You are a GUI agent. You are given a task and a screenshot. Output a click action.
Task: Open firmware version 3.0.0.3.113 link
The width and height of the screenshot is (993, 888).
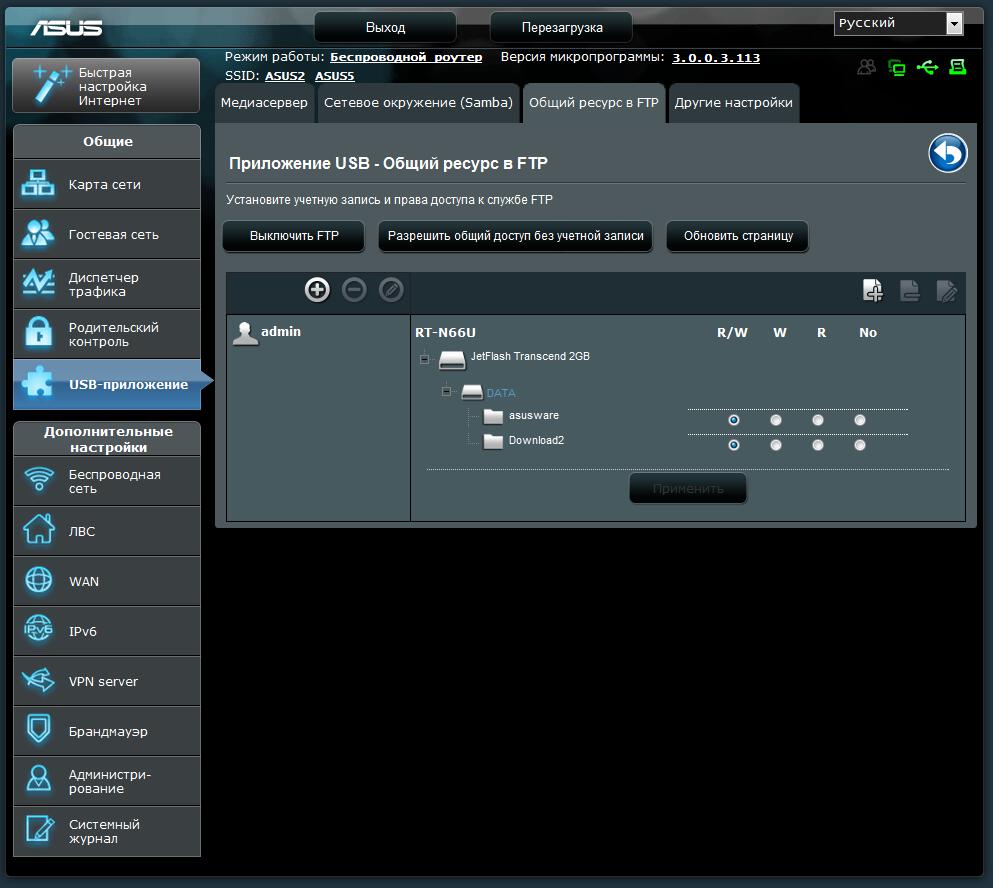(x=716, y=58)
